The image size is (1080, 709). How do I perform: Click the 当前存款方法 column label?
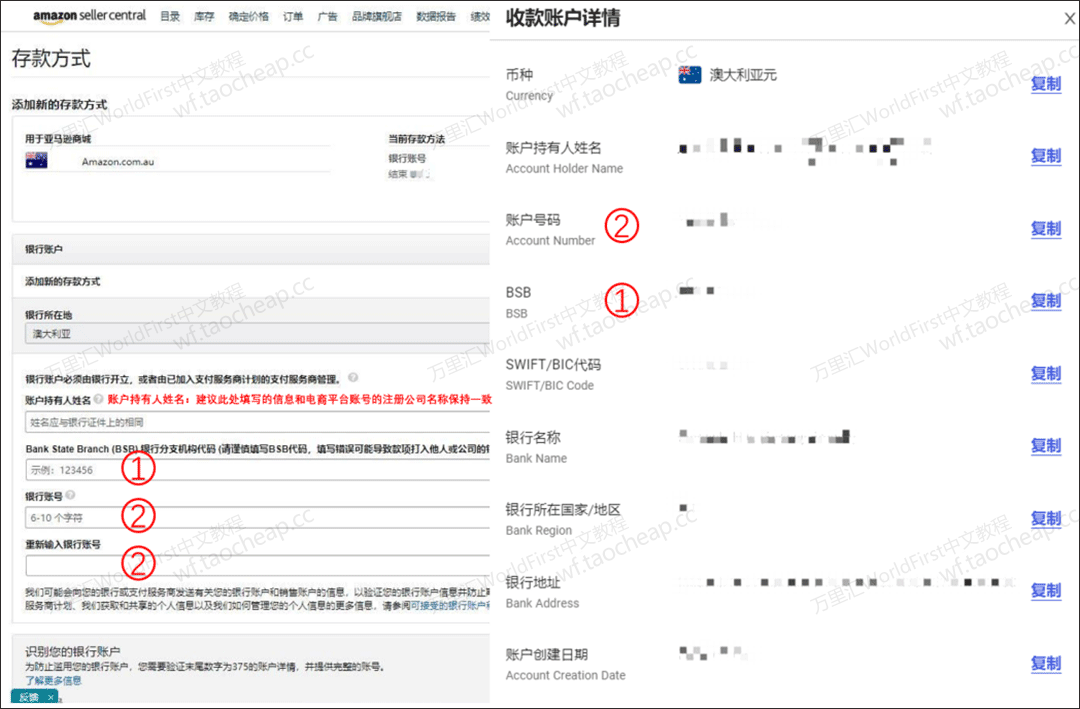click(417, 138)
